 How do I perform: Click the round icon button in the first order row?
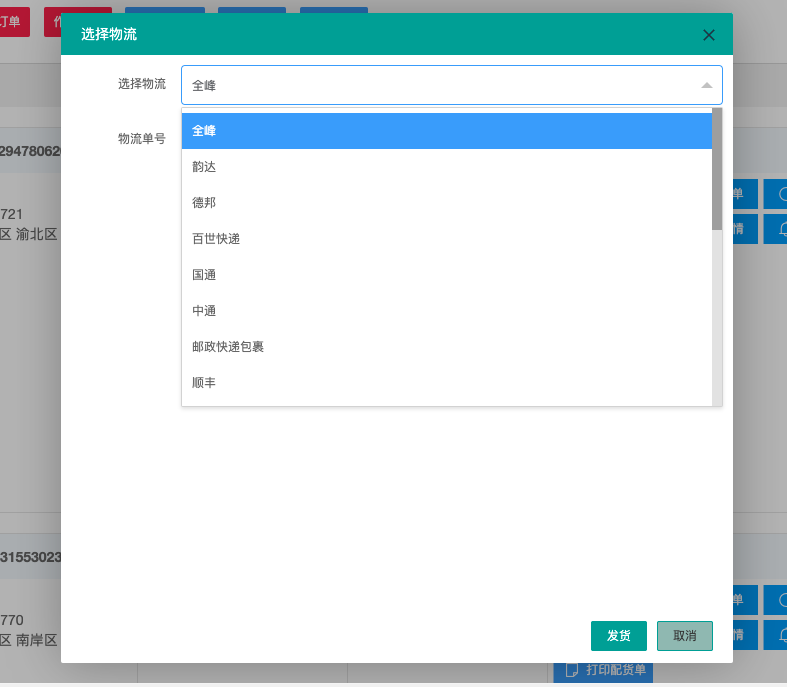pyautogui.click(x=780, y=194)
